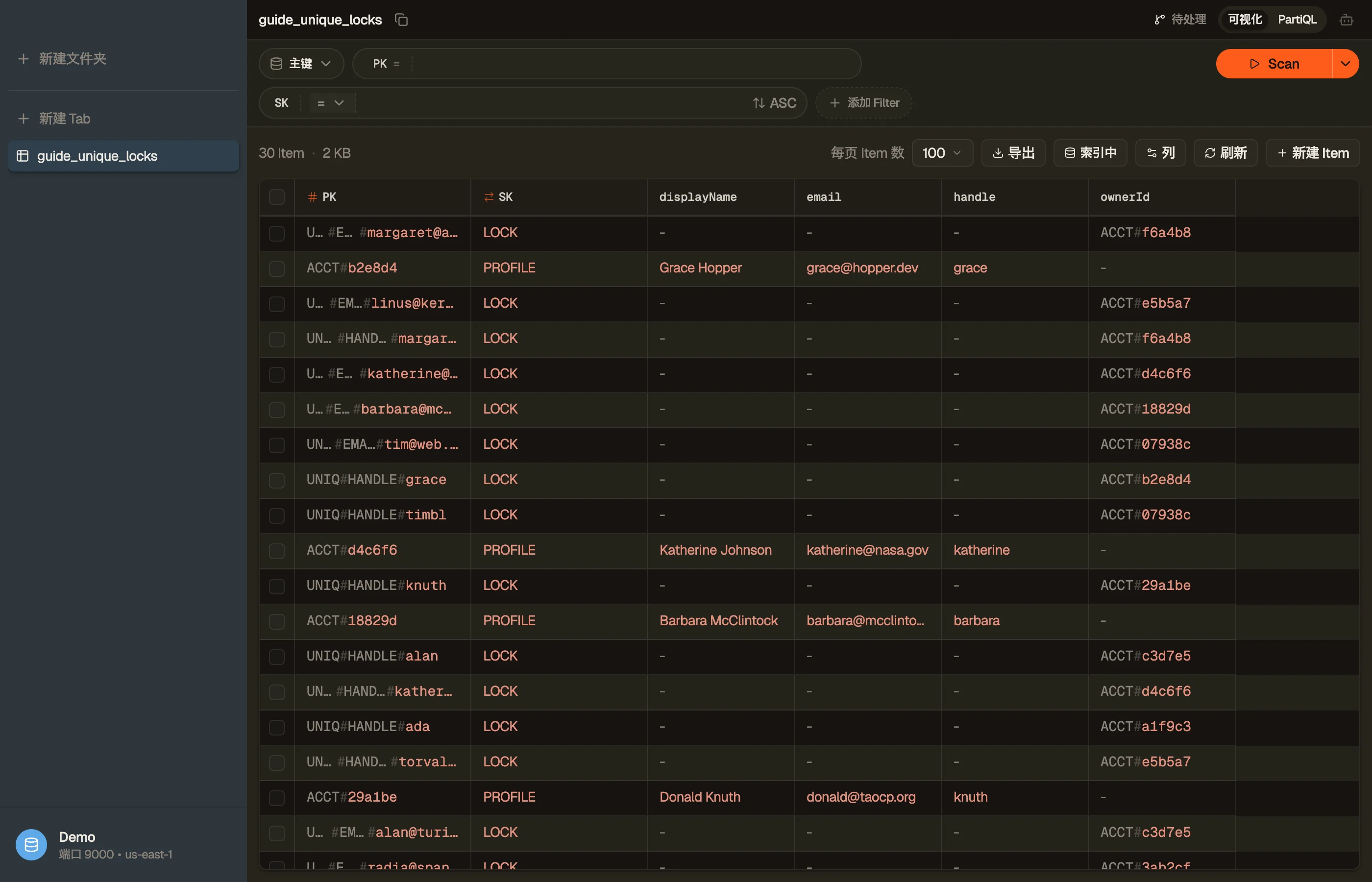Viewport: 1372px width, 882px height.
Task: Open 待处理 pending button
Action: point(1180,20)
